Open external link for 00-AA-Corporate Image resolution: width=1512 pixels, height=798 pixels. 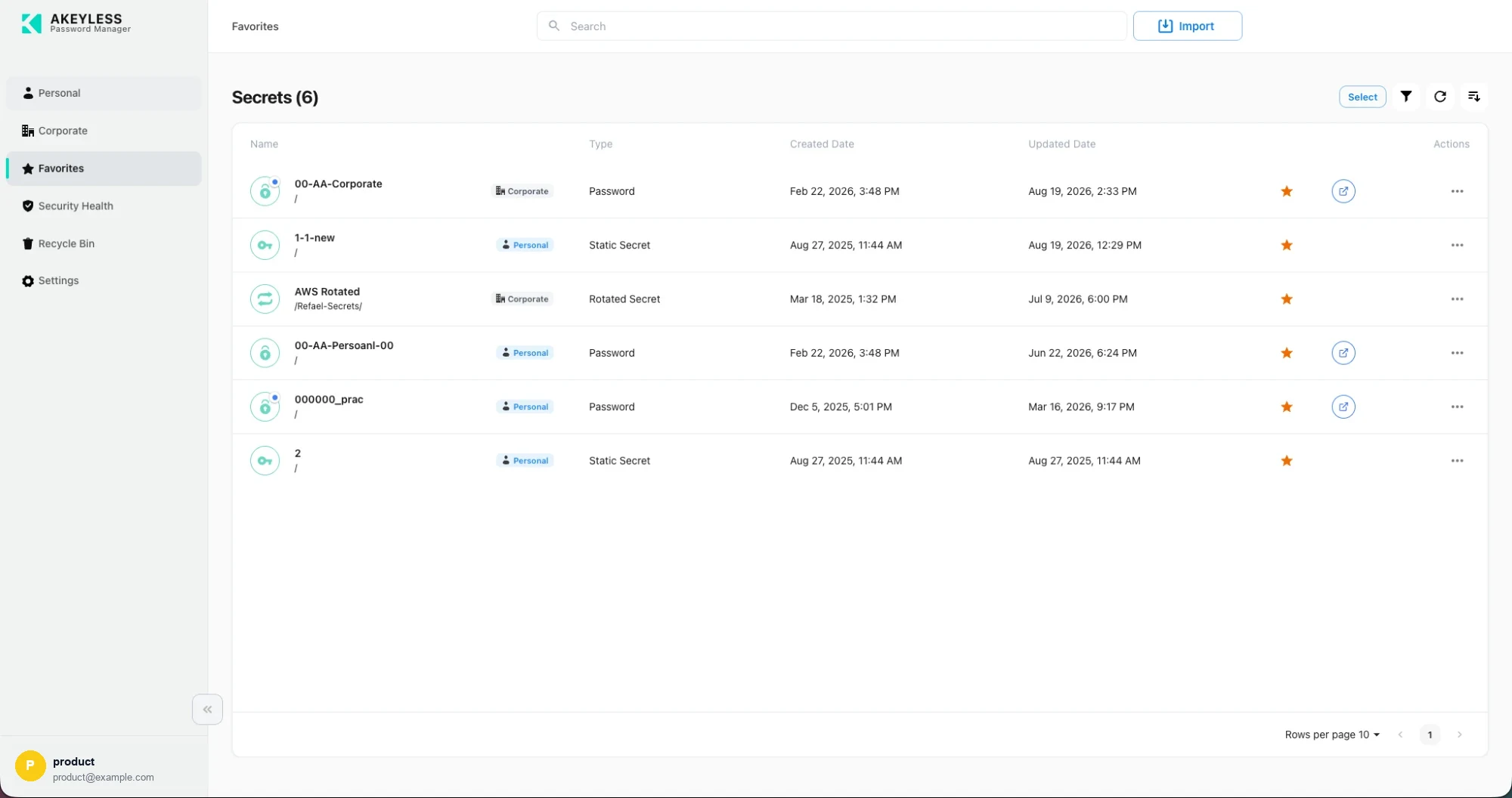coord(1343,191)
